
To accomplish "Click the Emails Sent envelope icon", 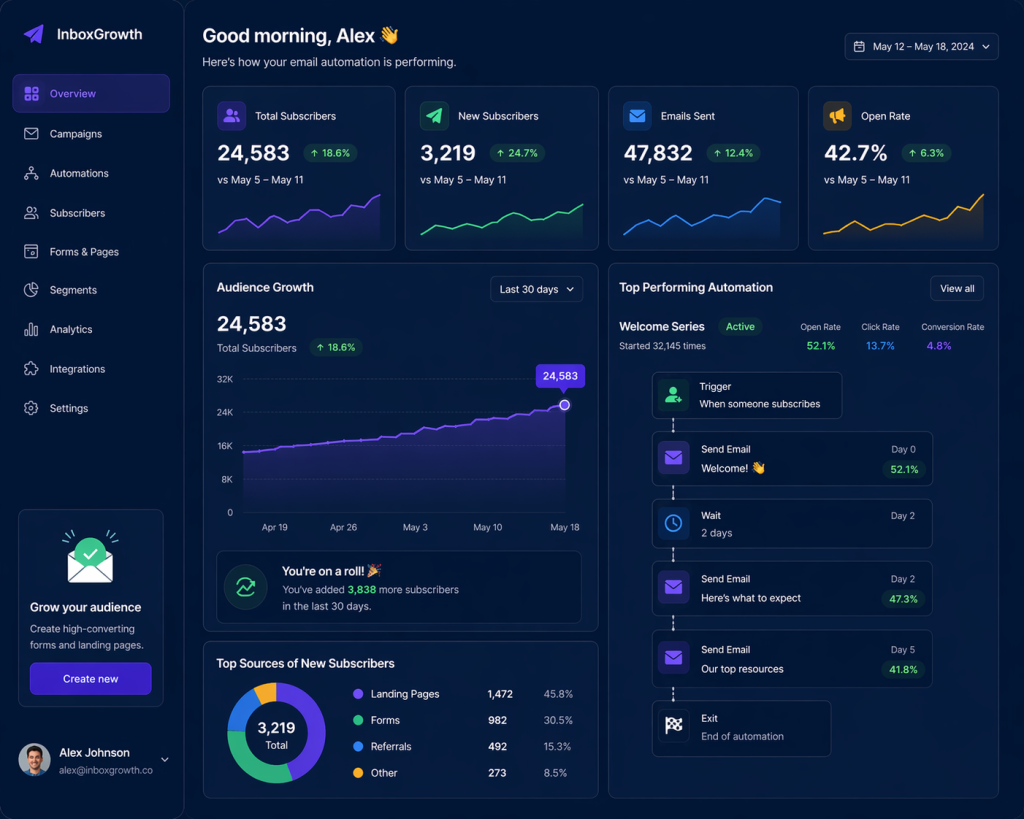I will [x=637, y=116].
